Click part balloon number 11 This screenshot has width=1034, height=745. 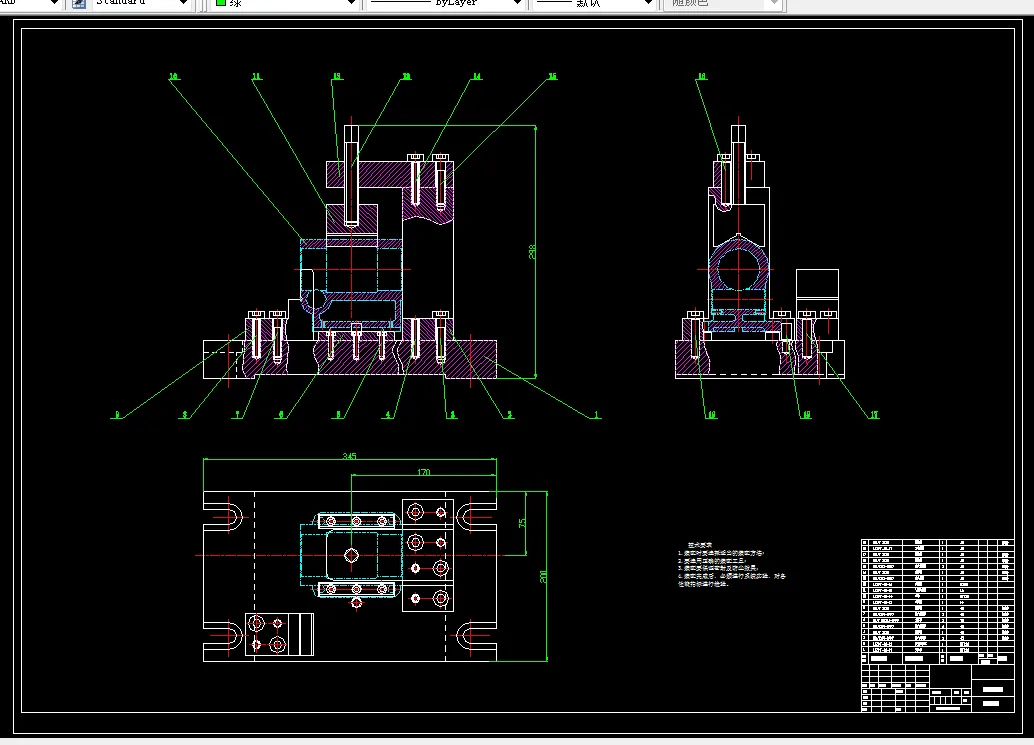click(x=257, y=76)
